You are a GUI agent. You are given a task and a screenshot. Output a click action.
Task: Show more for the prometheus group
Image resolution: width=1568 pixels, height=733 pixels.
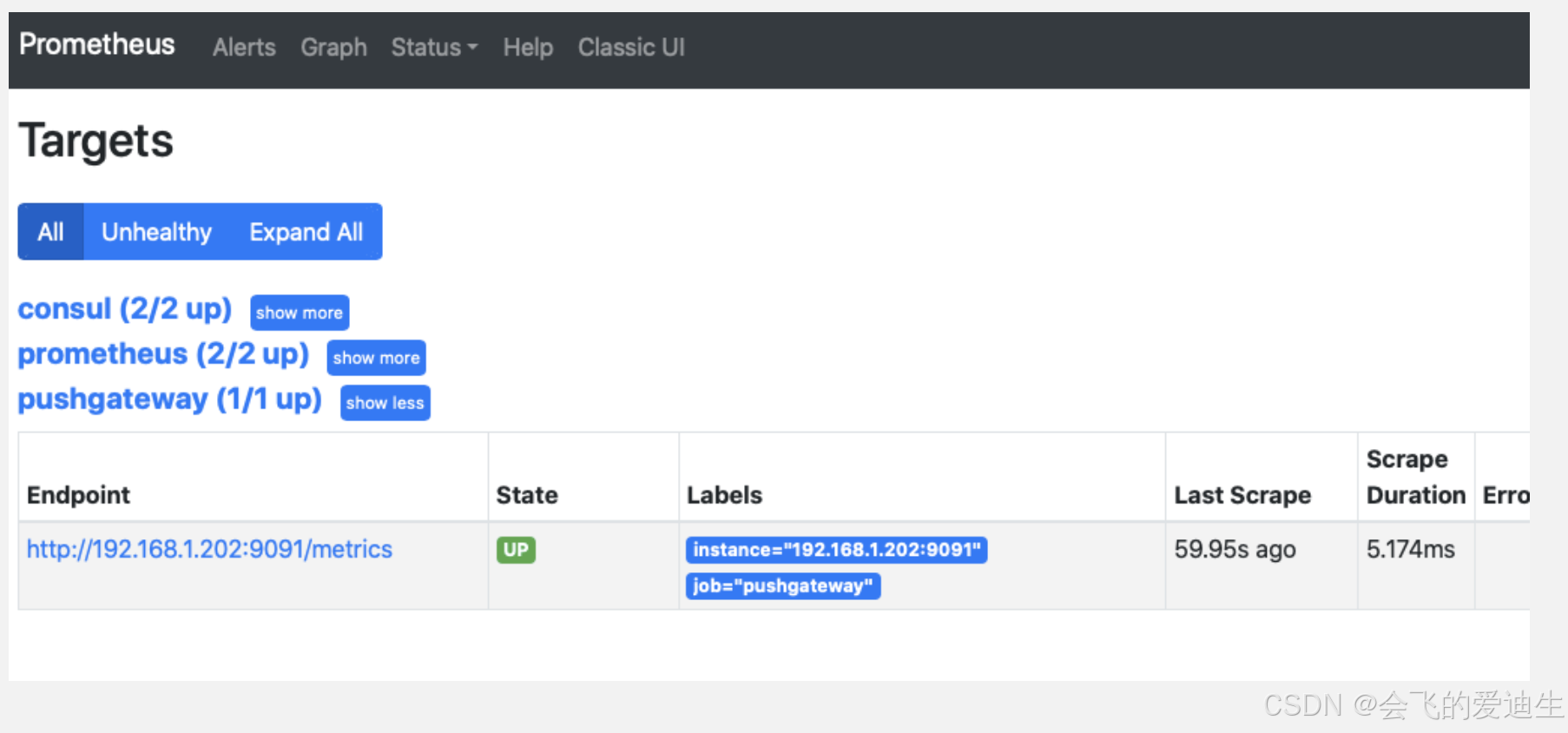[376, 358]
